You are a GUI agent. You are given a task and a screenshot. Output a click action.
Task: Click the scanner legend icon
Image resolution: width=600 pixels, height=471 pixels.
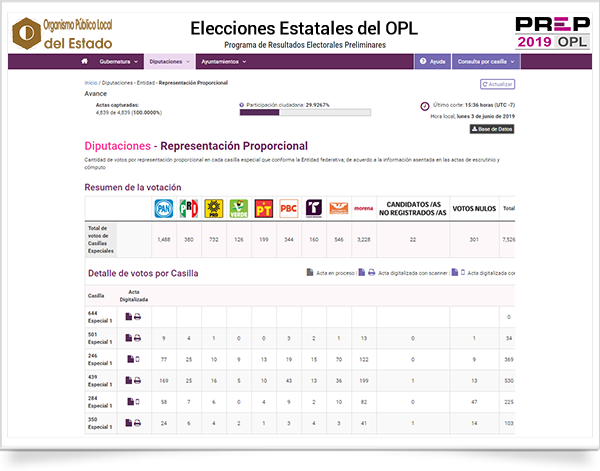pos(372,272)
